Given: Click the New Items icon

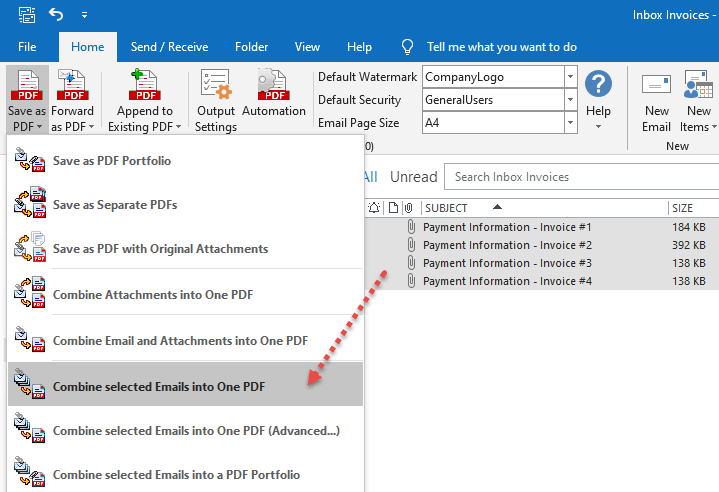Looking at the screenshot, I should click(697, 88).
